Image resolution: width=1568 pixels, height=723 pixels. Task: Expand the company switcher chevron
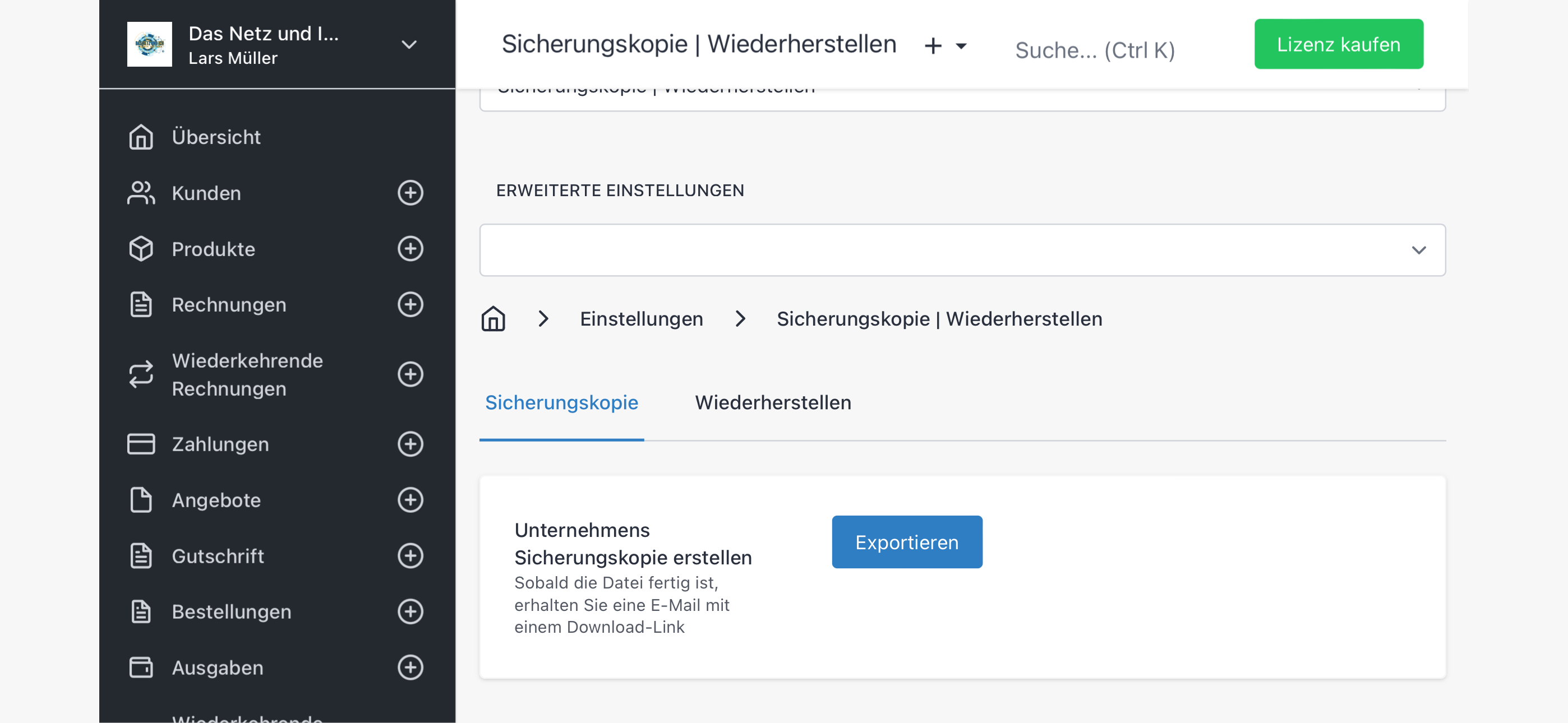[409, 44]
